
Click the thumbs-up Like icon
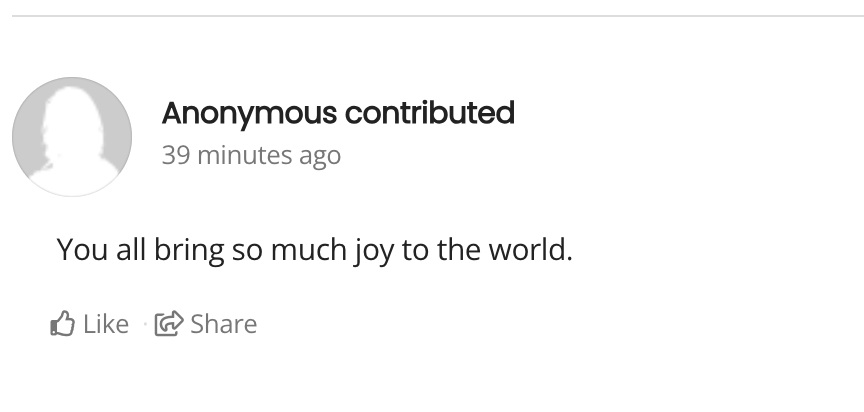[x=62, y=323]
